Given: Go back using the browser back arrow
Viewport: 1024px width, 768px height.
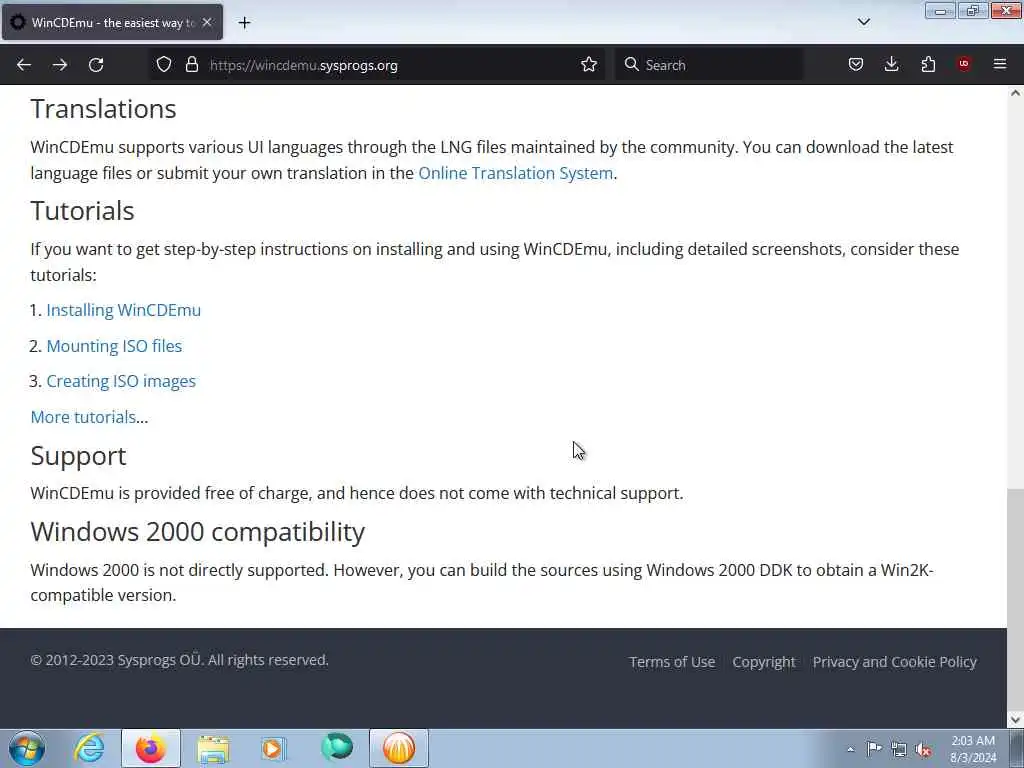Looking at the screenshot, I should pyautogui.click(x=24, y=65).
